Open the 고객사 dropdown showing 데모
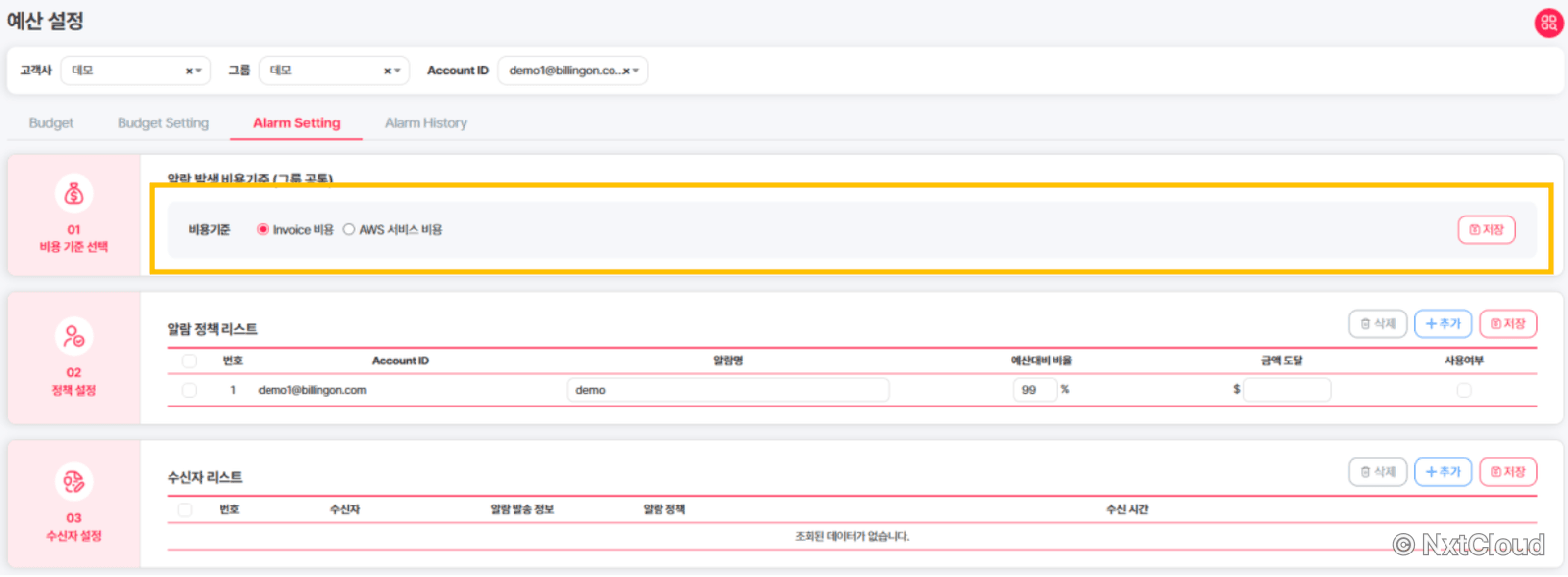Viewport: 1568px width, 577px height. [135, 71]
